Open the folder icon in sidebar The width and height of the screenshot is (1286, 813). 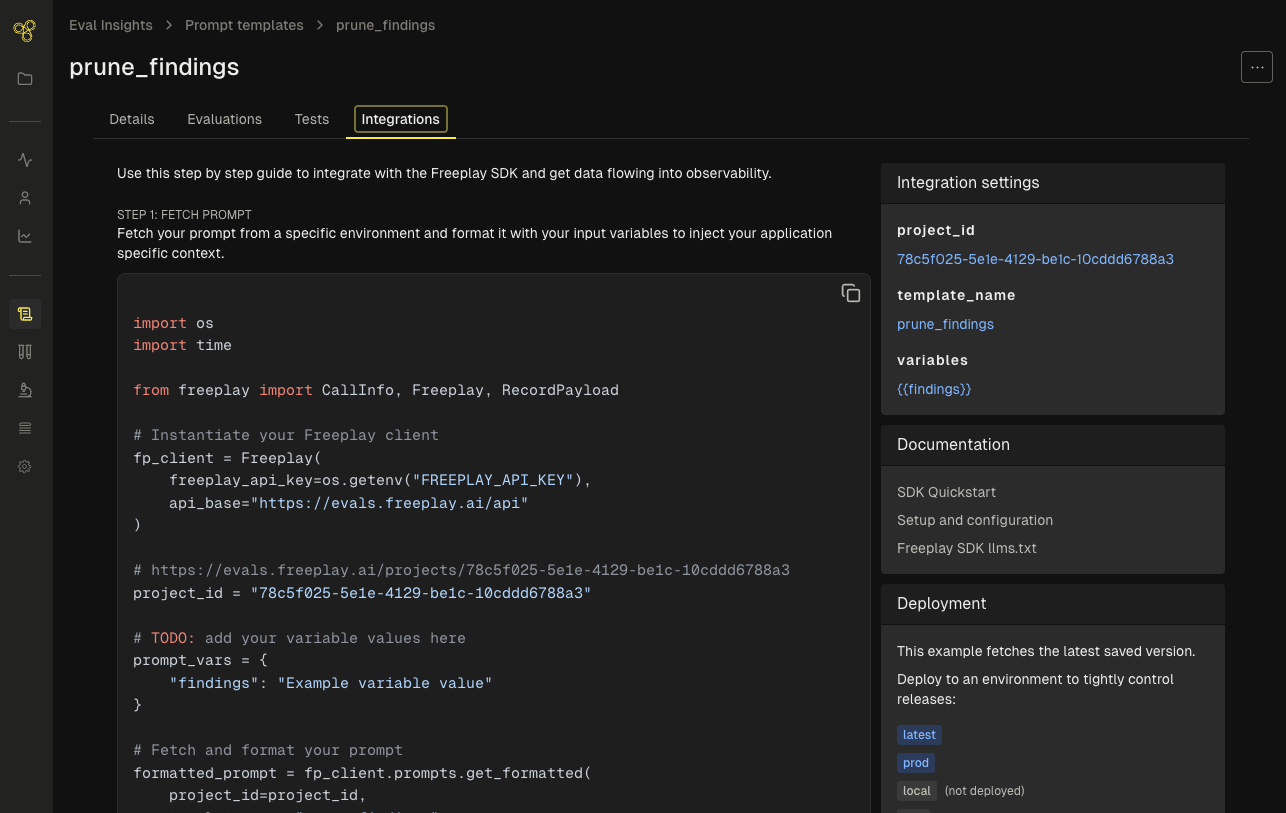tap(25, 79)
